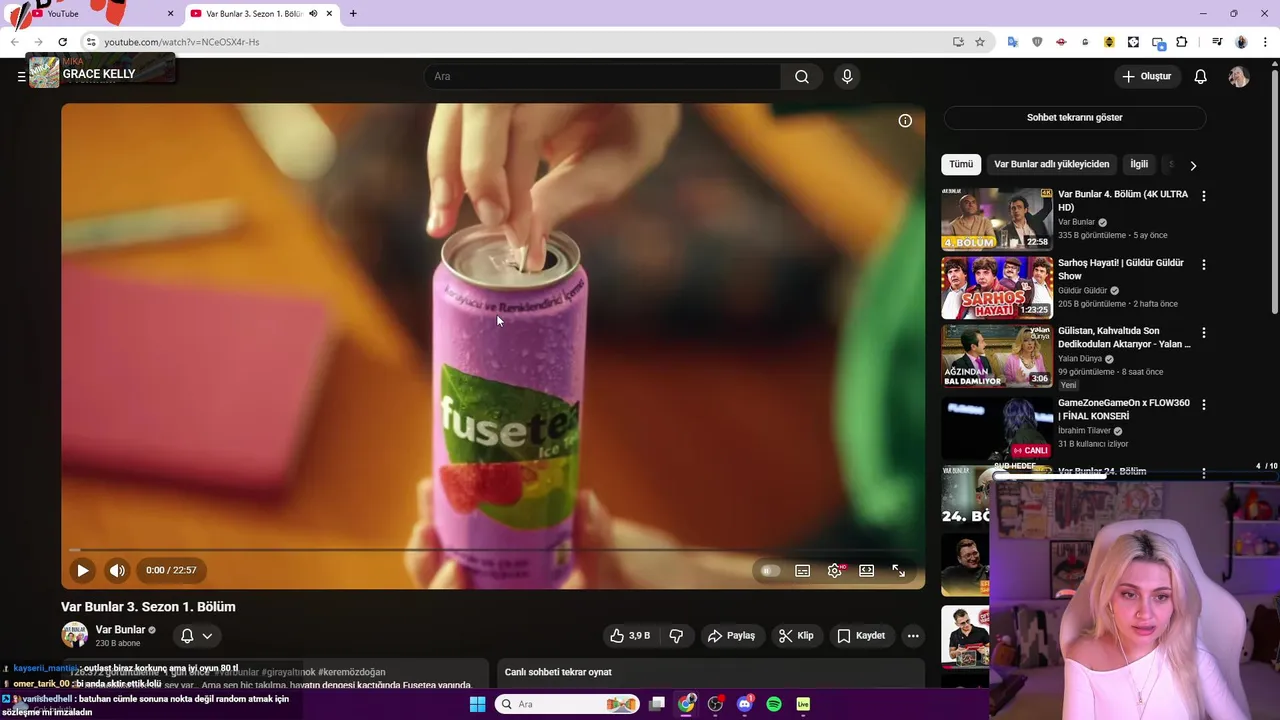Open the Chrome three-dot menu
1280x720 pixels.
tap(1265, 42)
